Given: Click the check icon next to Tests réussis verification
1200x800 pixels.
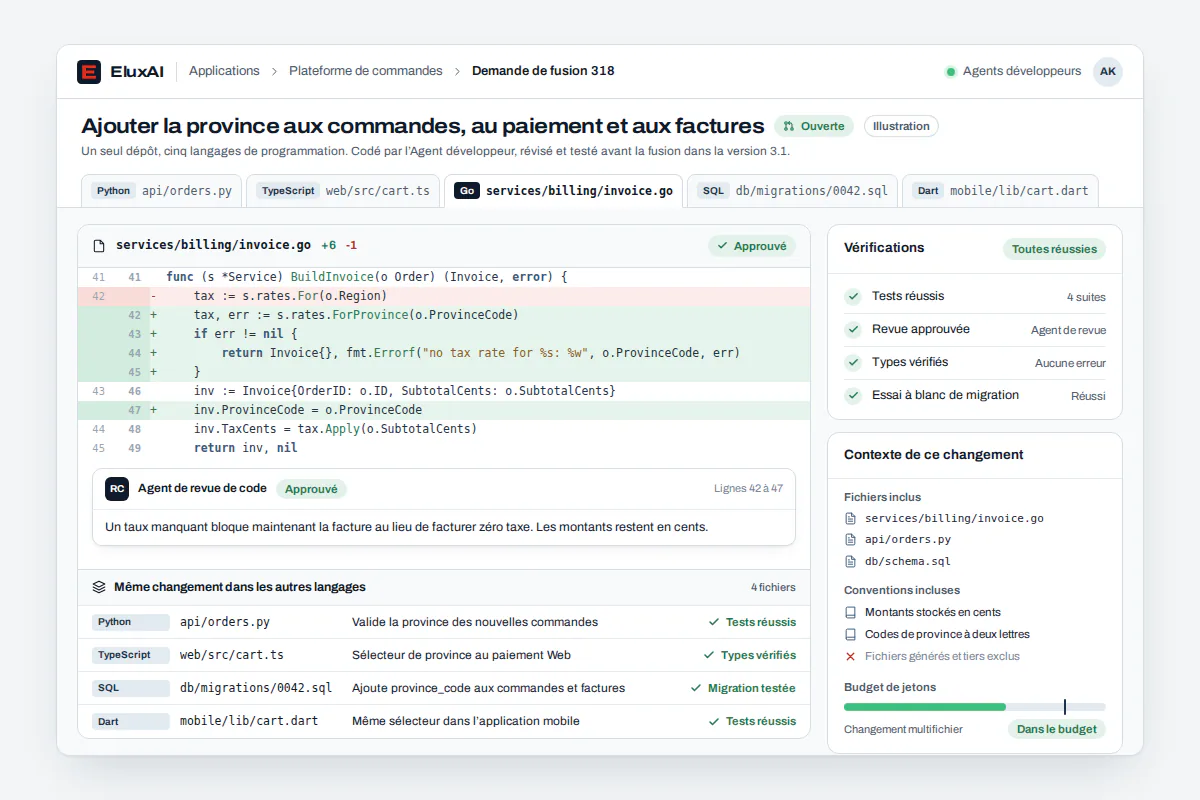Looking at the screenshot, I should [x=853, y=296].
